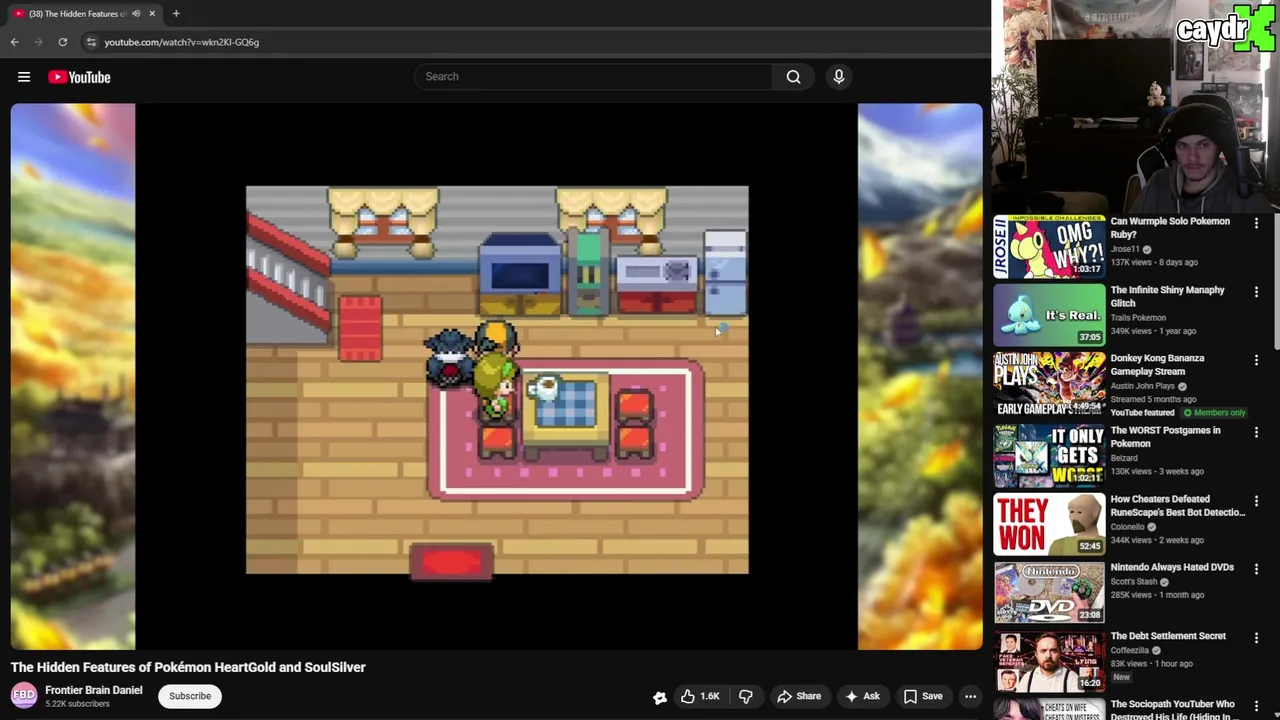
Task: Open The Infinite Shiny Manaphy Glitch title
Action: point(1167,296)
